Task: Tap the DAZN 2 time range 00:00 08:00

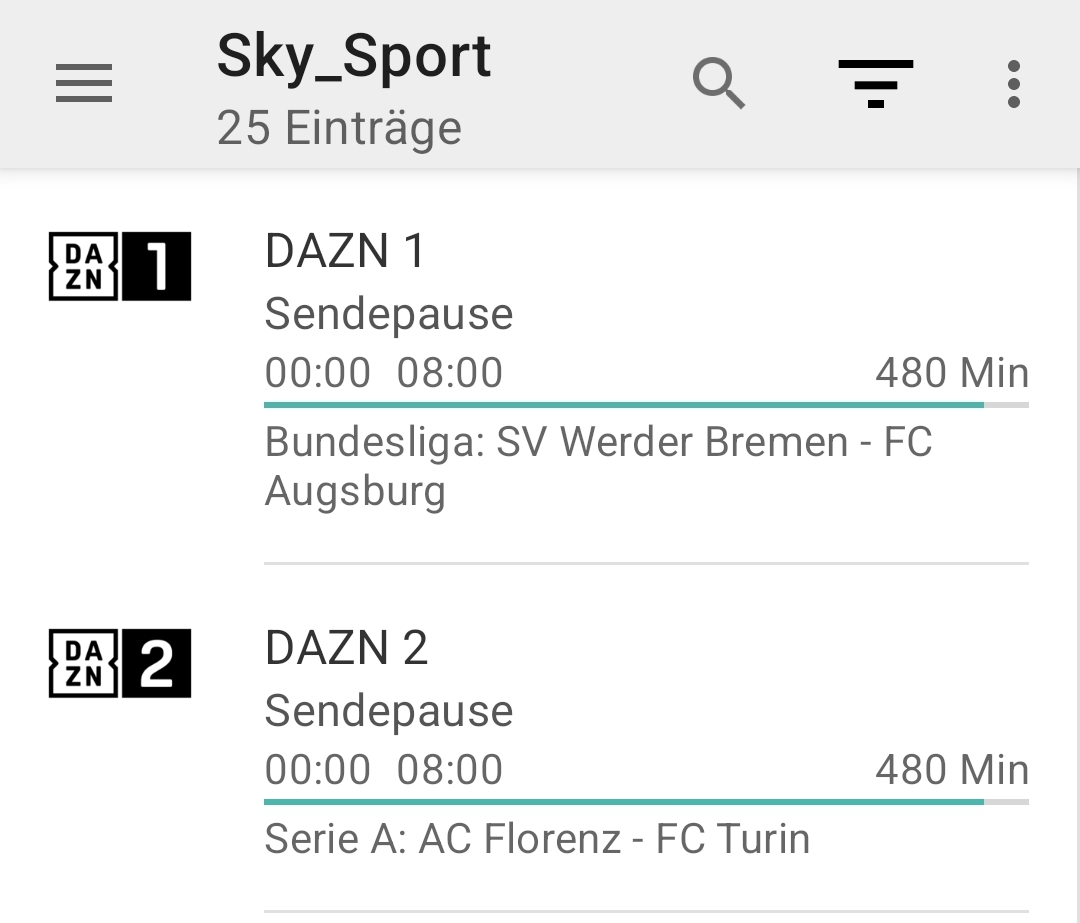Action: click(384, 770)
